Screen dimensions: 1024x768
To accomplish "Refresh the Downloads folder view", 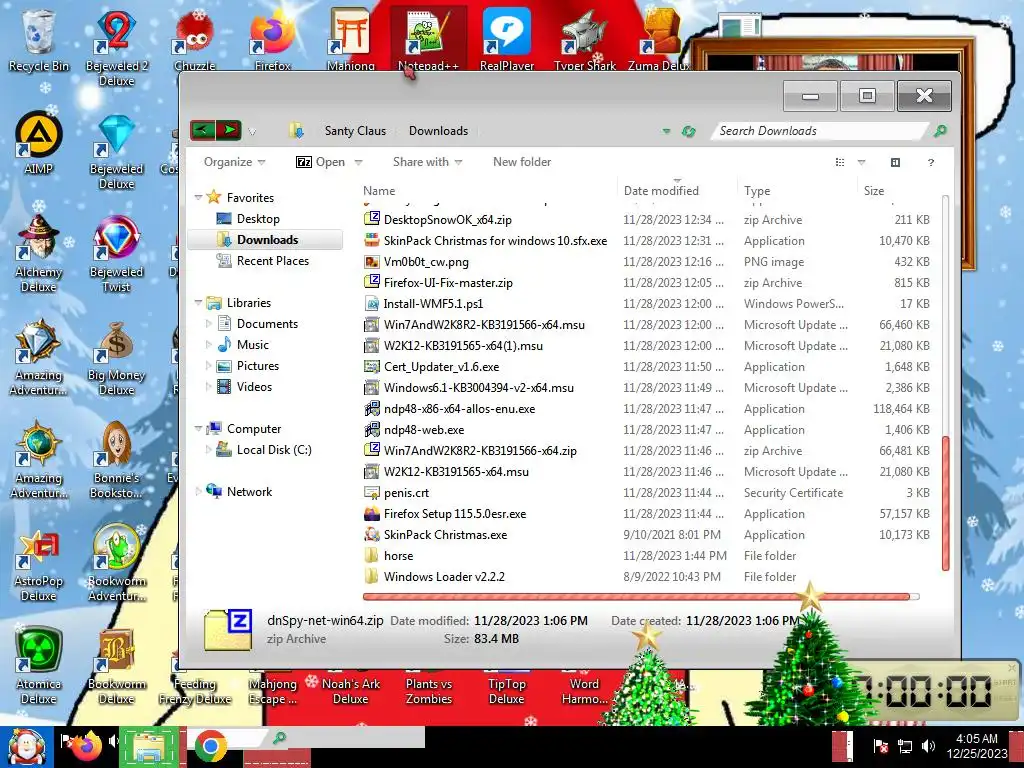I will (x=688, y=131).
